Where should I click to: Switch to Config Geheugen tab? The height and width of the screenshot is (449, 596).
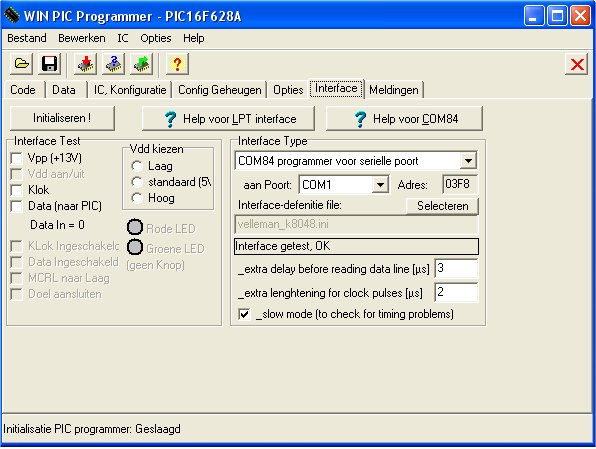tap(220, 90)
